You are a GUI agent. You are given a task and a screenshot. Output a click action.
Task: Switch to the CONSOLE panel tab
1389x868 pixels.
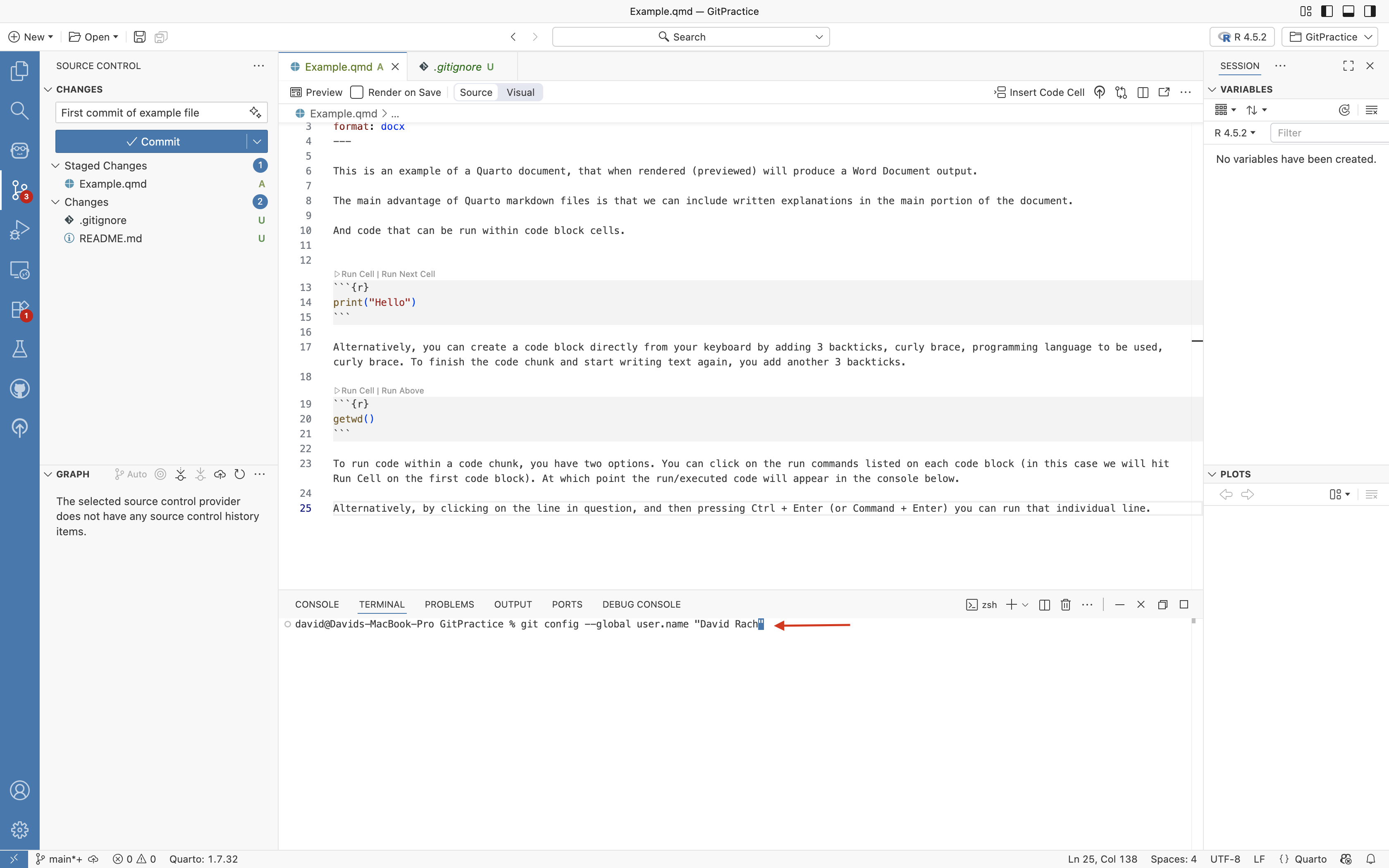point(317,604)
